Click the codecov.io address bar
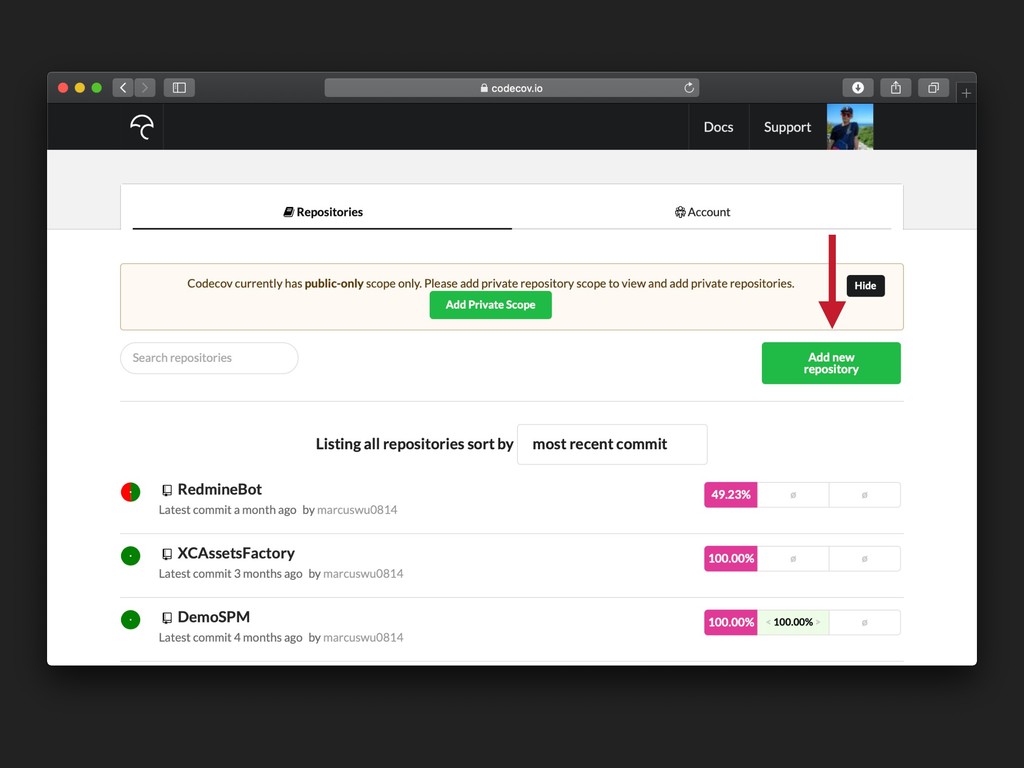Screen dimensions: 1024x768 (511, 88)
